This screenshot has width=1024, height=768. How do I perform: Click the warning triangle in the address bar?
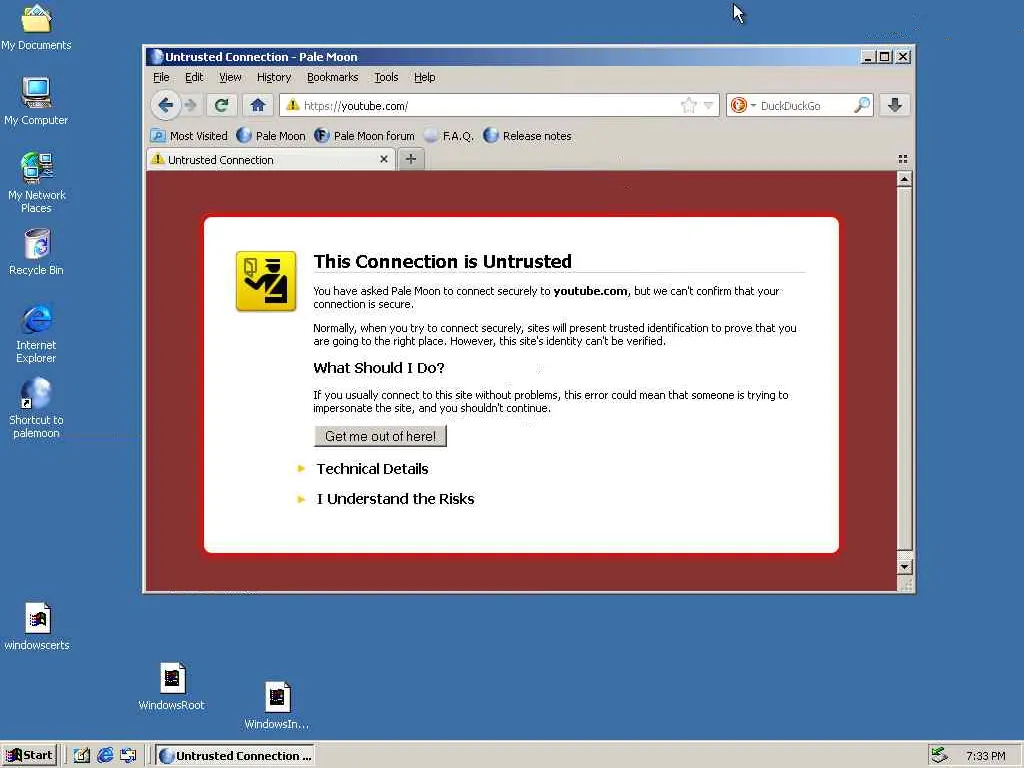293,105
